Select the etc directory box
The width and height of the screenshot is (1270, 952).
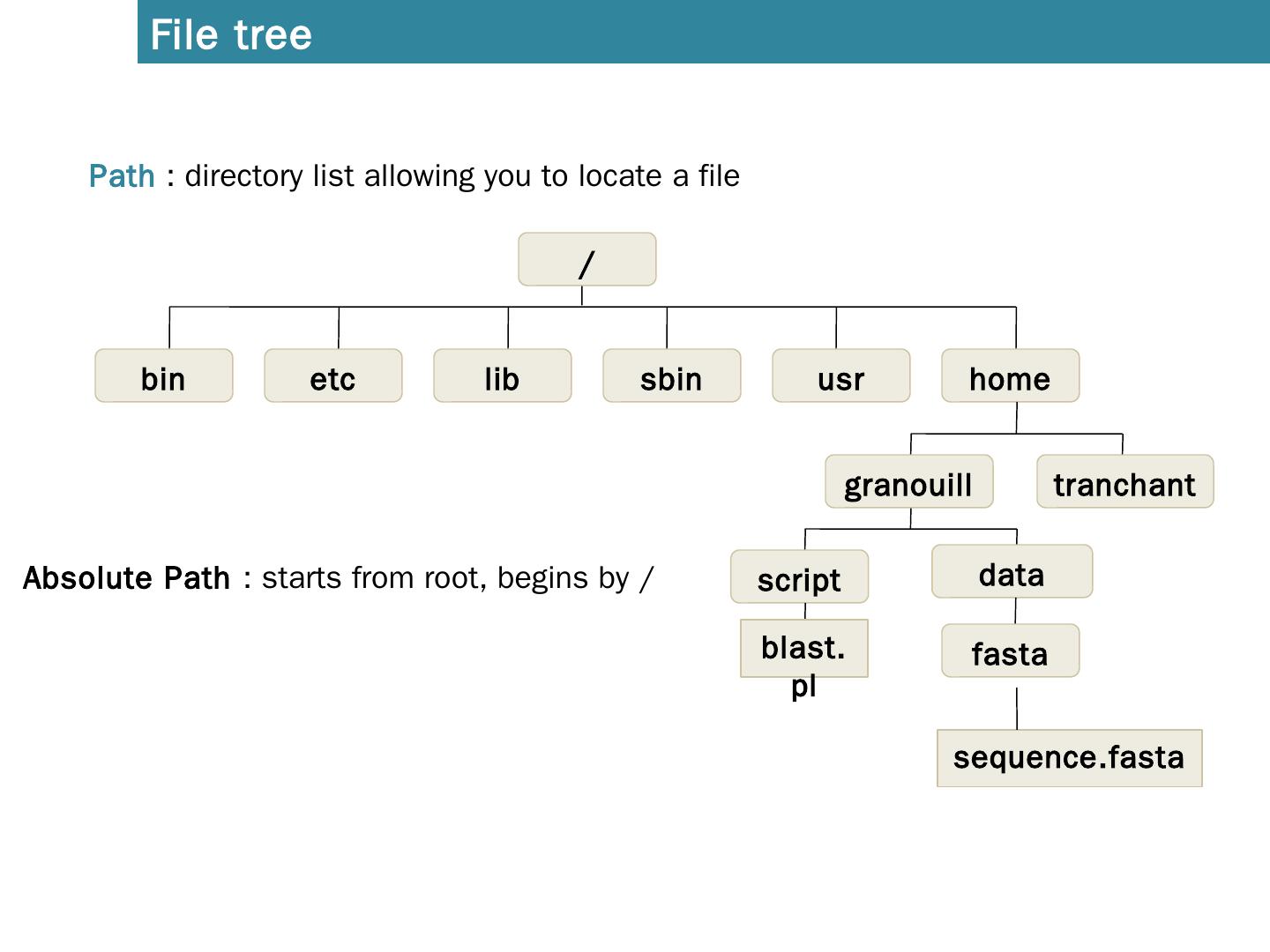[x=333, y=376]
